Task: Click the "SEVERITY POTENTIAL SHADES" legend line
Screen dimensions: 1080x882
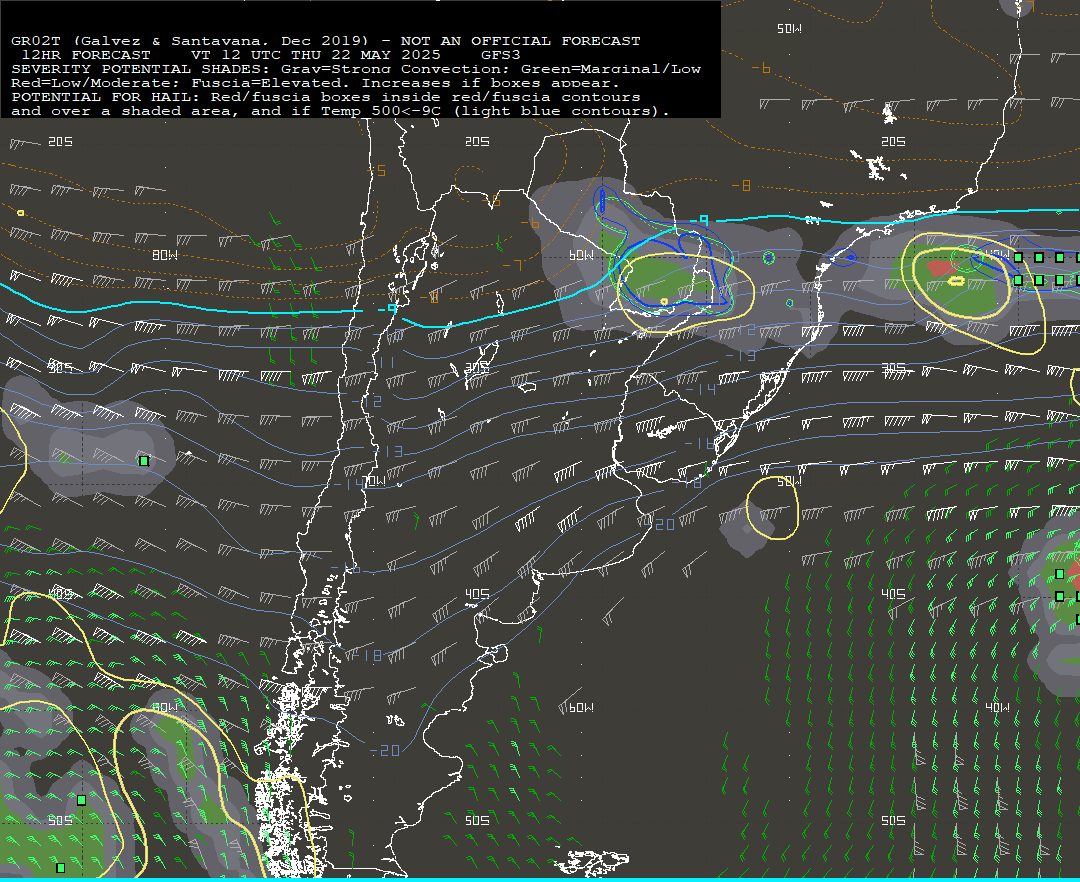Action: (x=356, y=69)
